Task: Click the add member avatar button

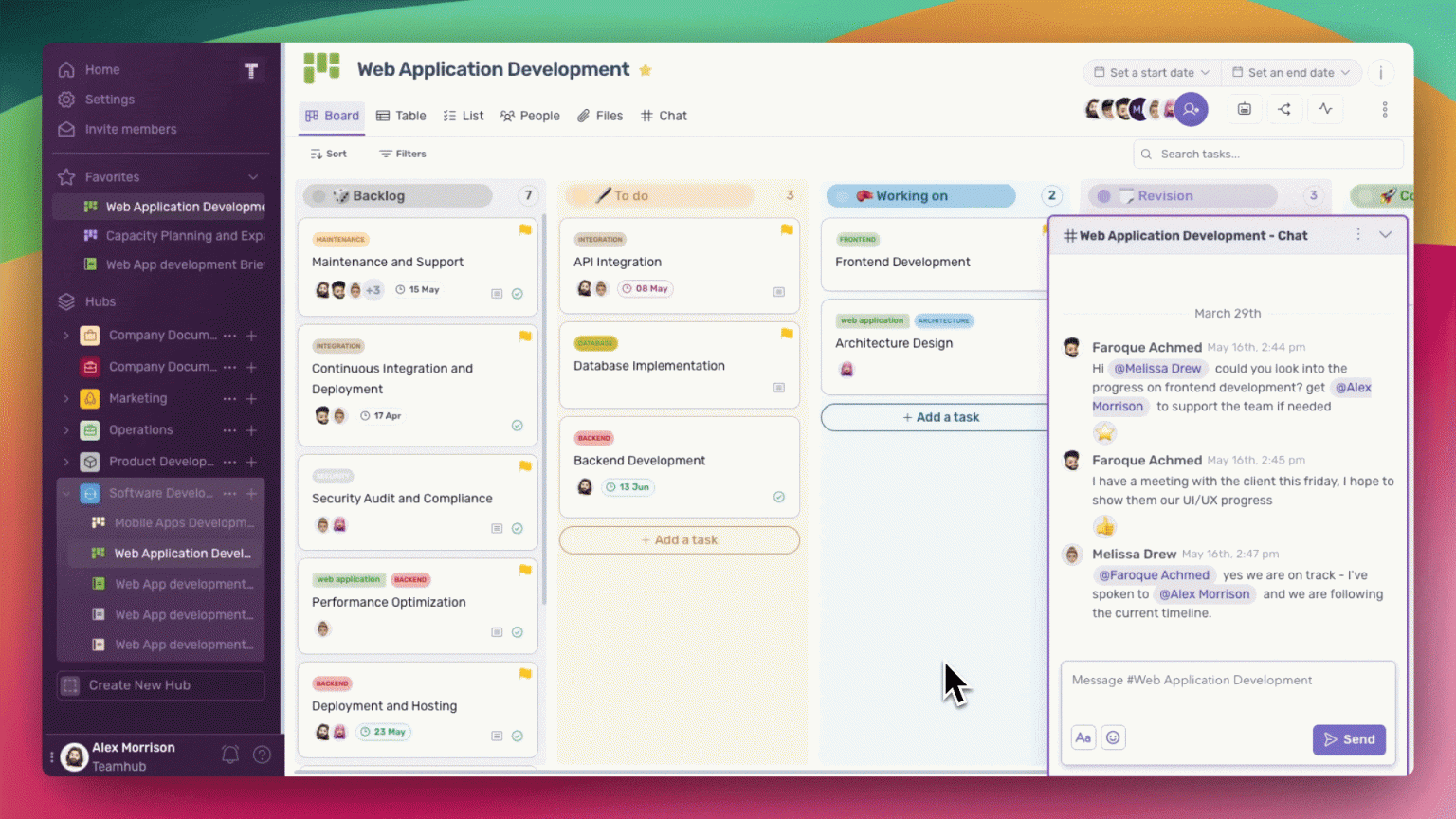Action: point(1192,110)
